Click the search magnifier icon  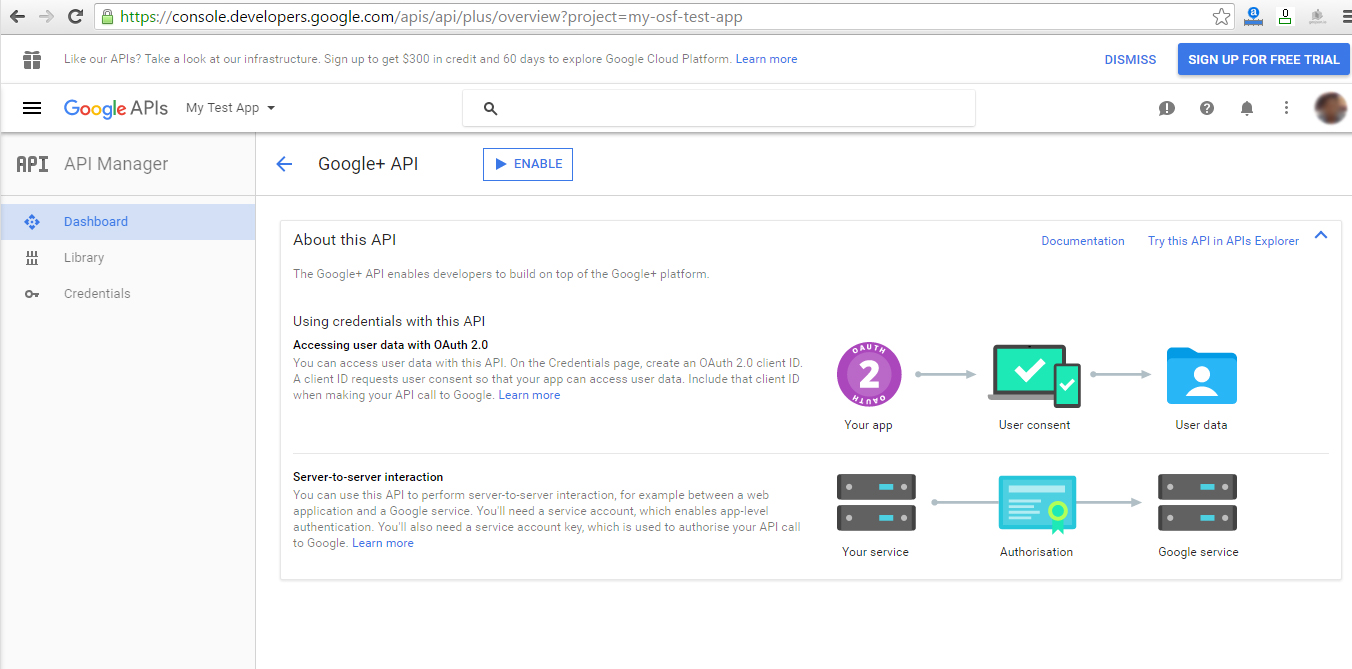490,109
